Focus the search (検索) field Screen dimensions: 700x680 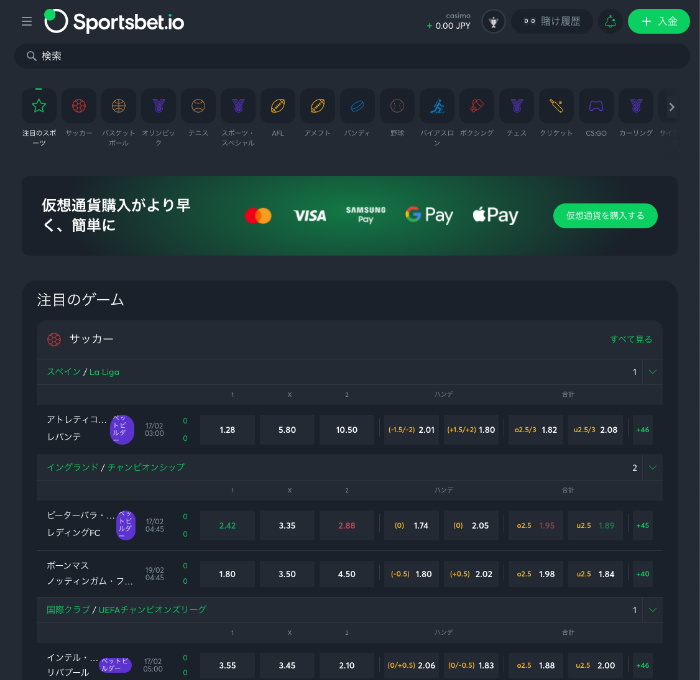point(350,57)
